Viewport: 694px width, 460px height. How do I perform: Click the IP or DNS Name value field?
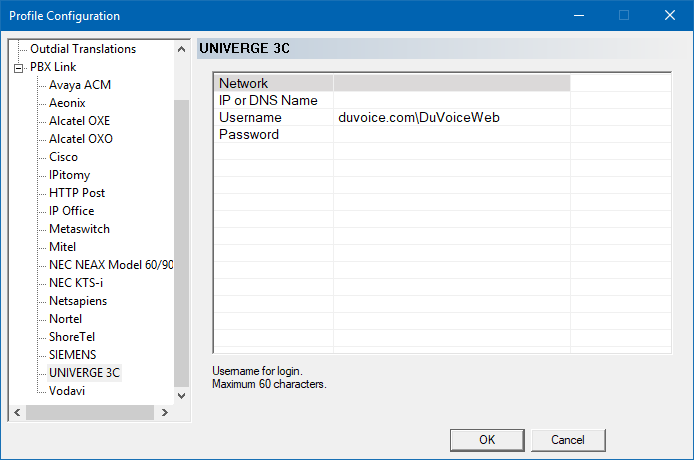[452, 100]
